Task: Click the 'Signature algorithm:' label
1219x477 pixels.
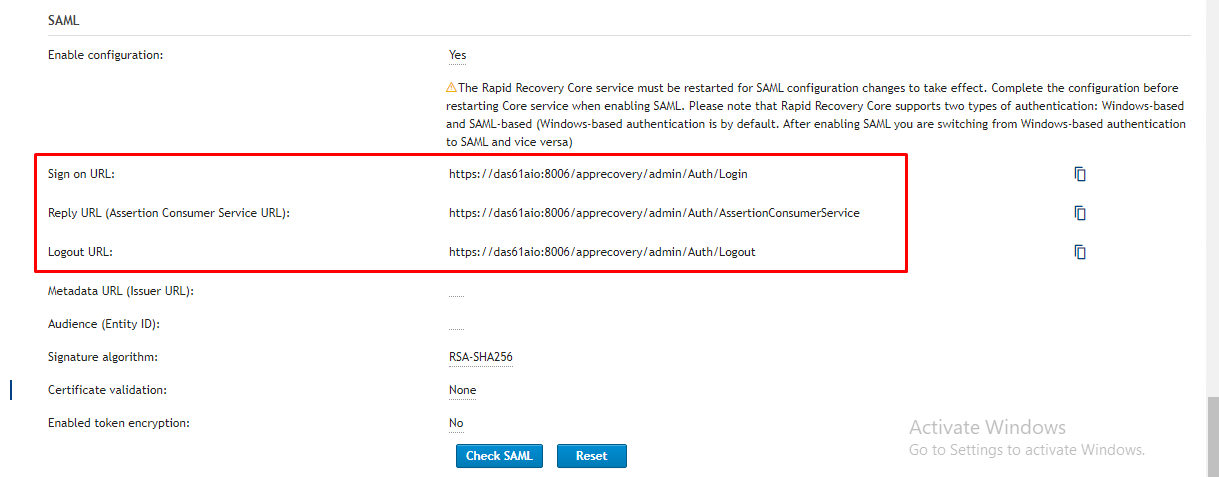Action: pyautogui.click(x=103, y=357)
